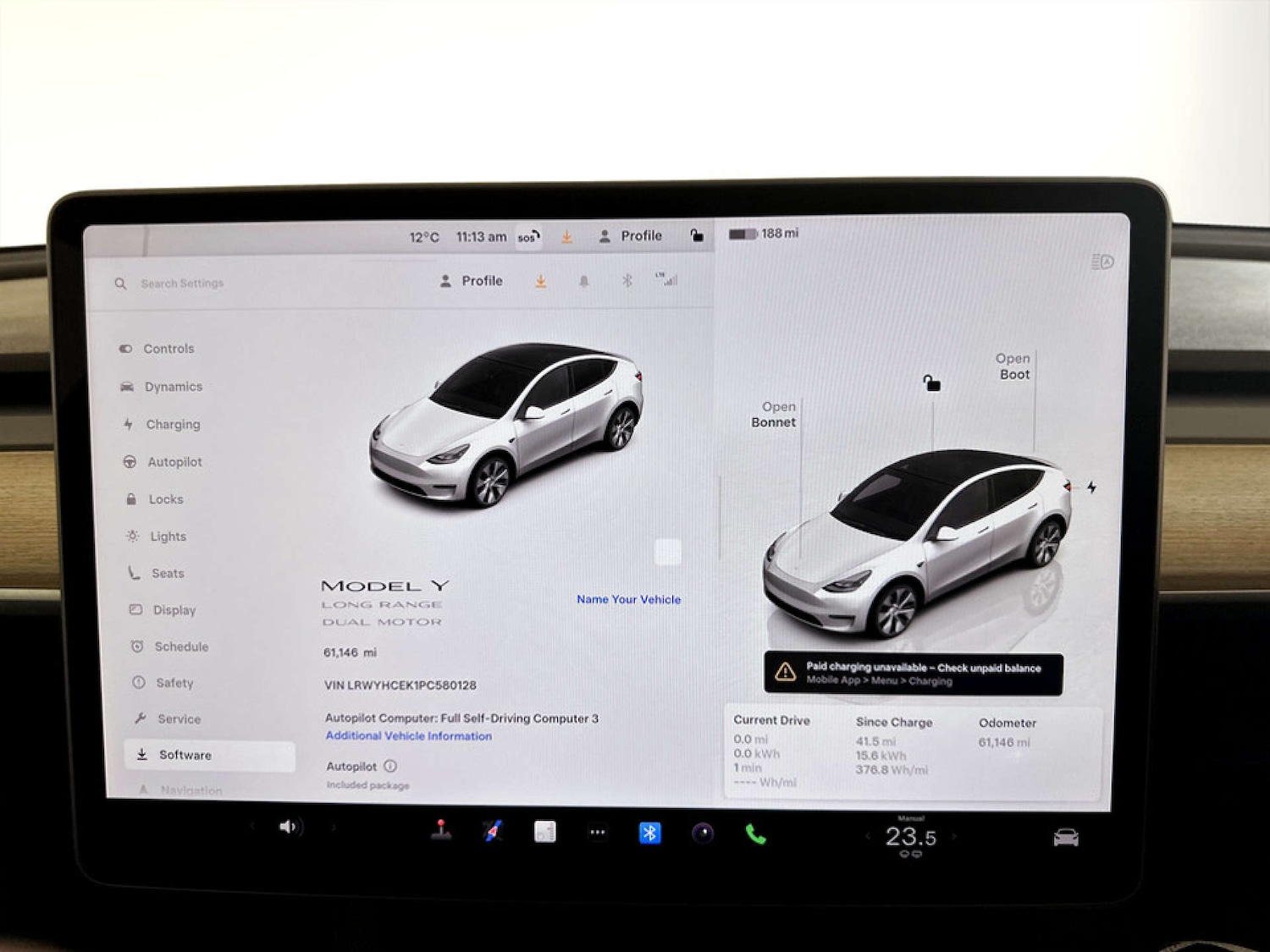Open Bluetooth settings from the bottom dock
Image resolution: width=1270 pixels, height=952 pixels.
click(649, 833)
